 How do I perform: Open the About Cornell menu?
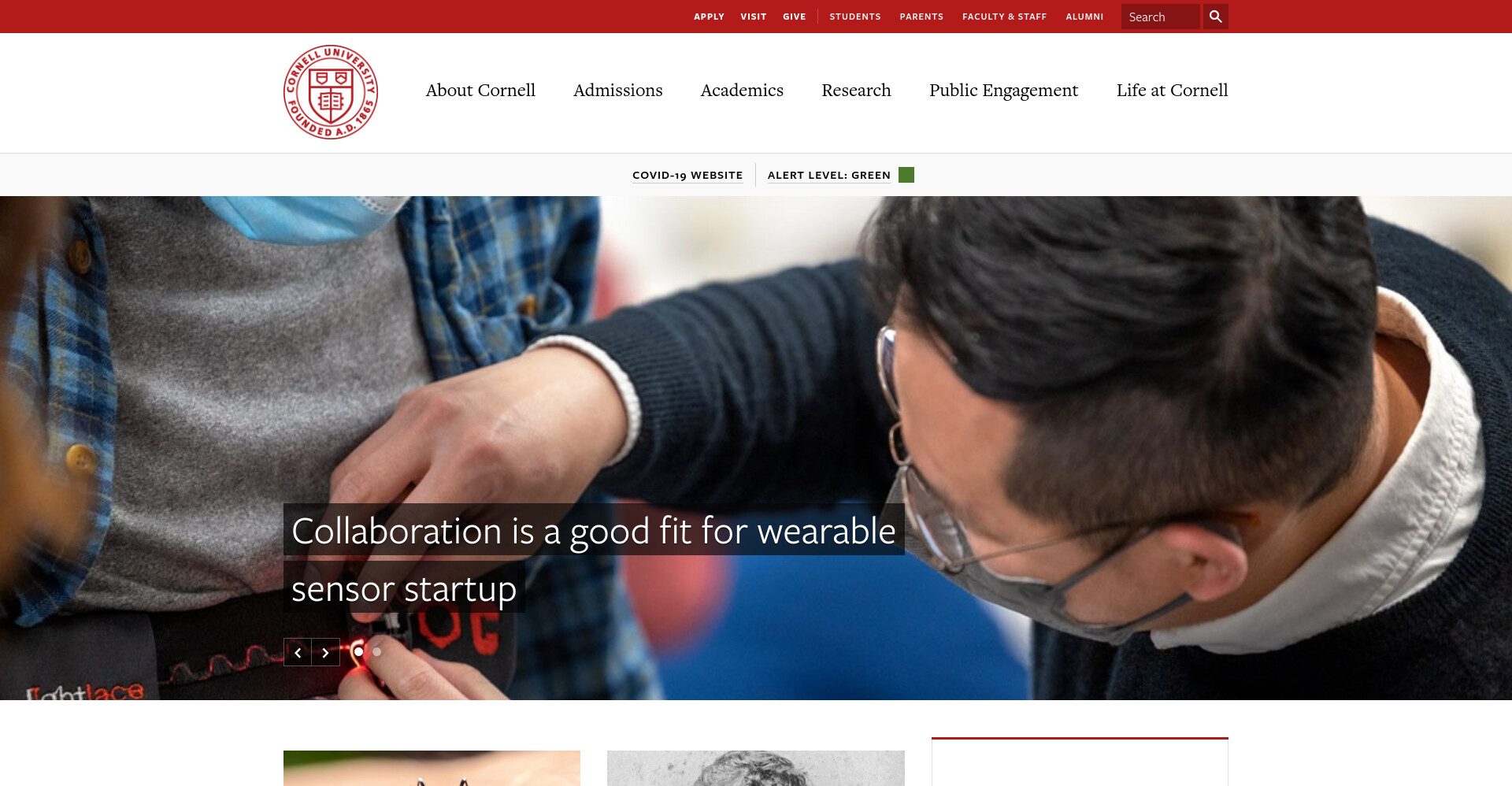click(480, 91)
